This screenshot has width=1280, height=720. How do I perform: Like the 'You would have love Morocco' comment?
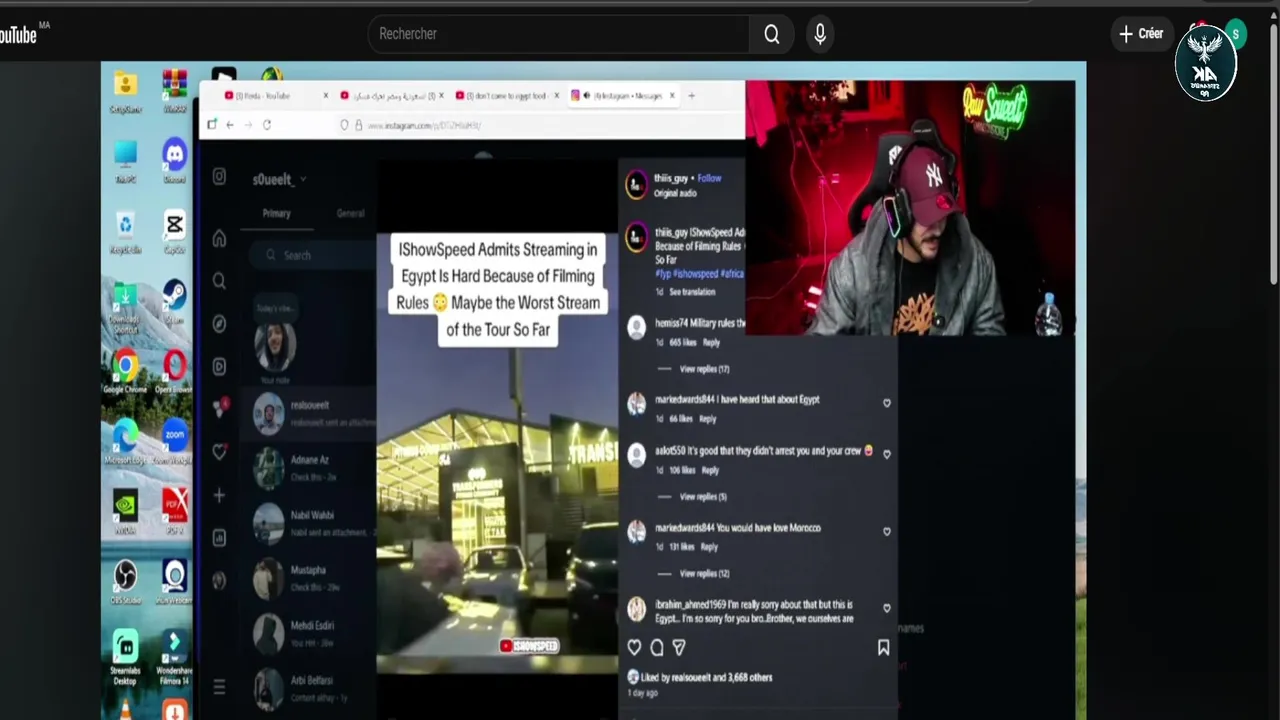click(887, 532)
